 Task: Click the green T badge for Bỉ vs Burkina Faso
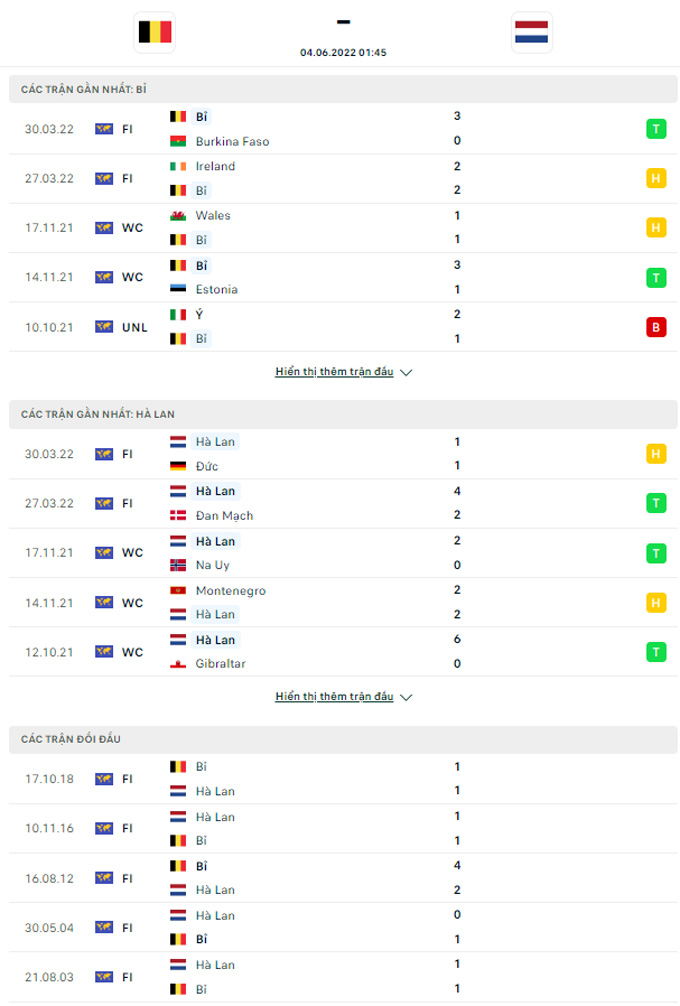coord(656,129)
